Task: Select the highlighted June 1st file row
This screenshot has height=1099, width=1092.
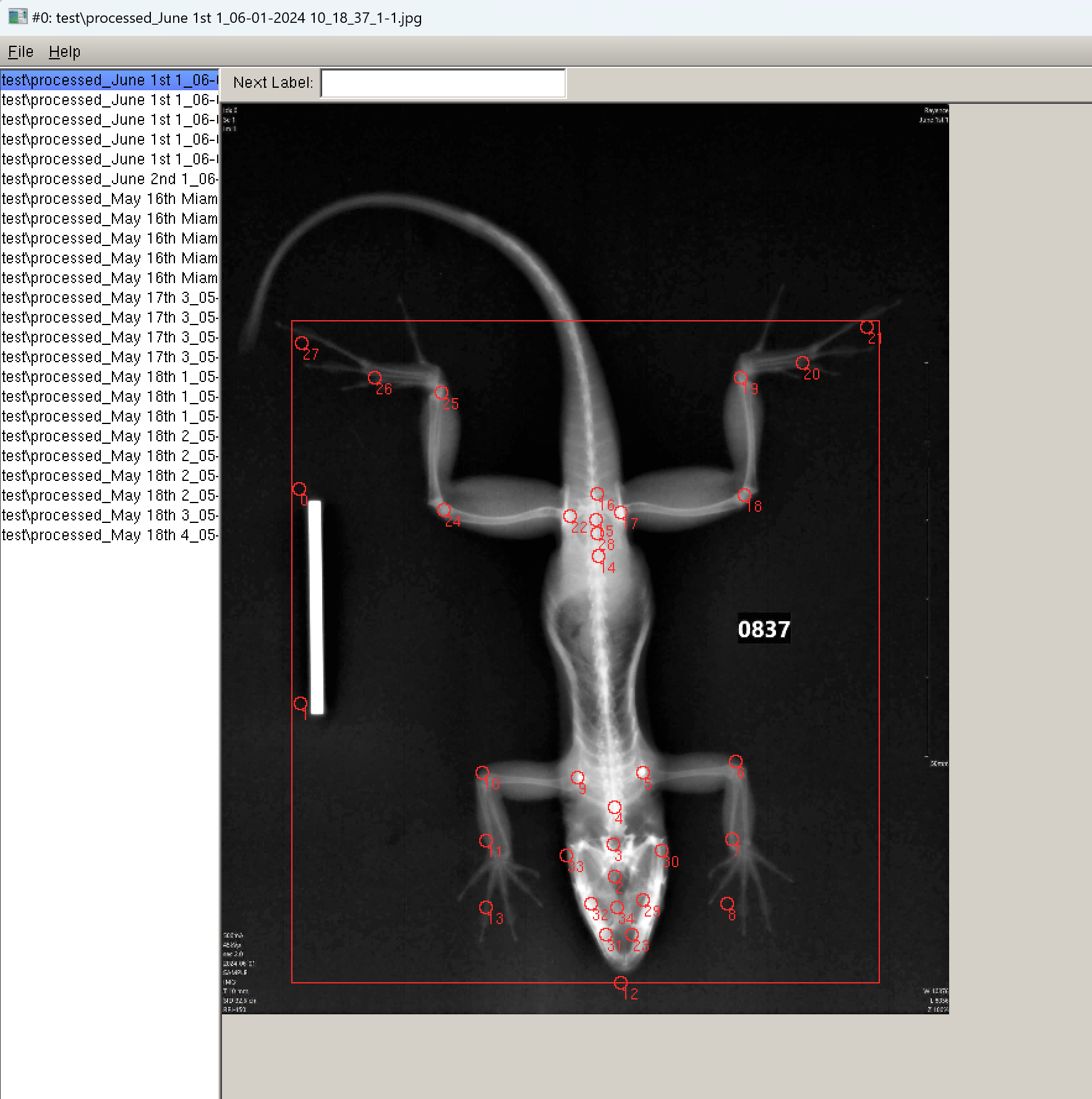Action: click(109, 80)
